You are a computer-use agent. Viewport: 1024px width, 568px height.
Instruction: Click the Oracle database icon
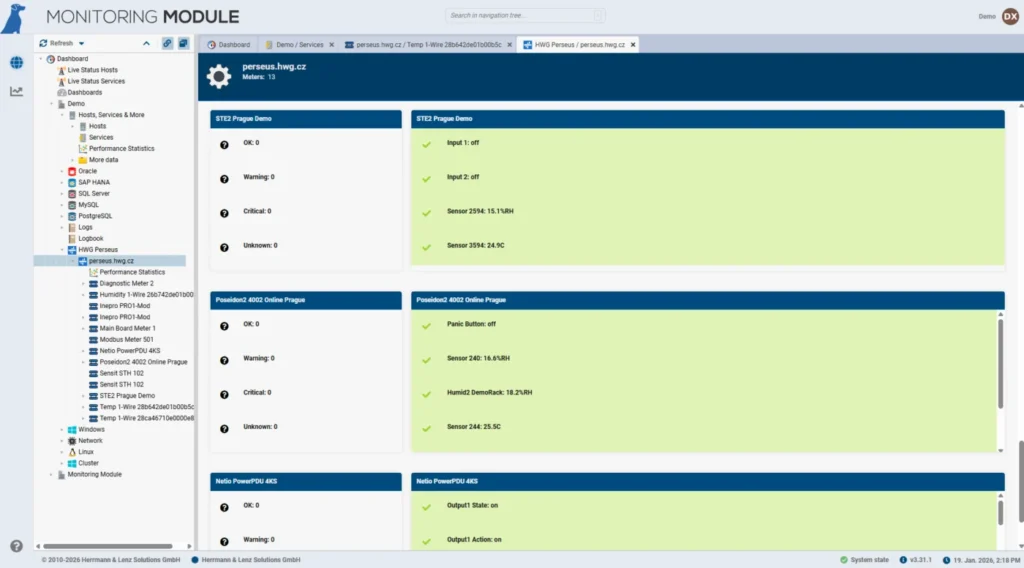click(x=72, y=171)
